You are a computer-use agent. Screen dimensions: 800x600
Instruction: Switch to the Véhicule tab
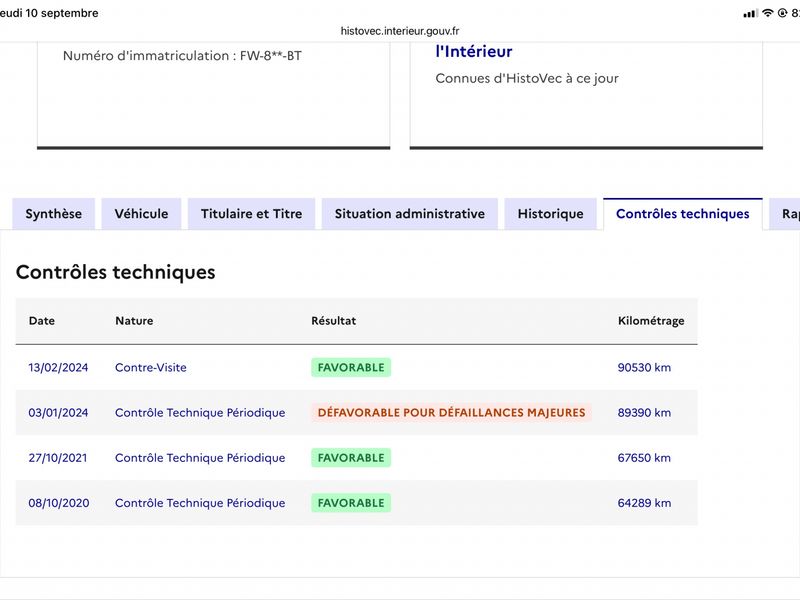(141, 214)
